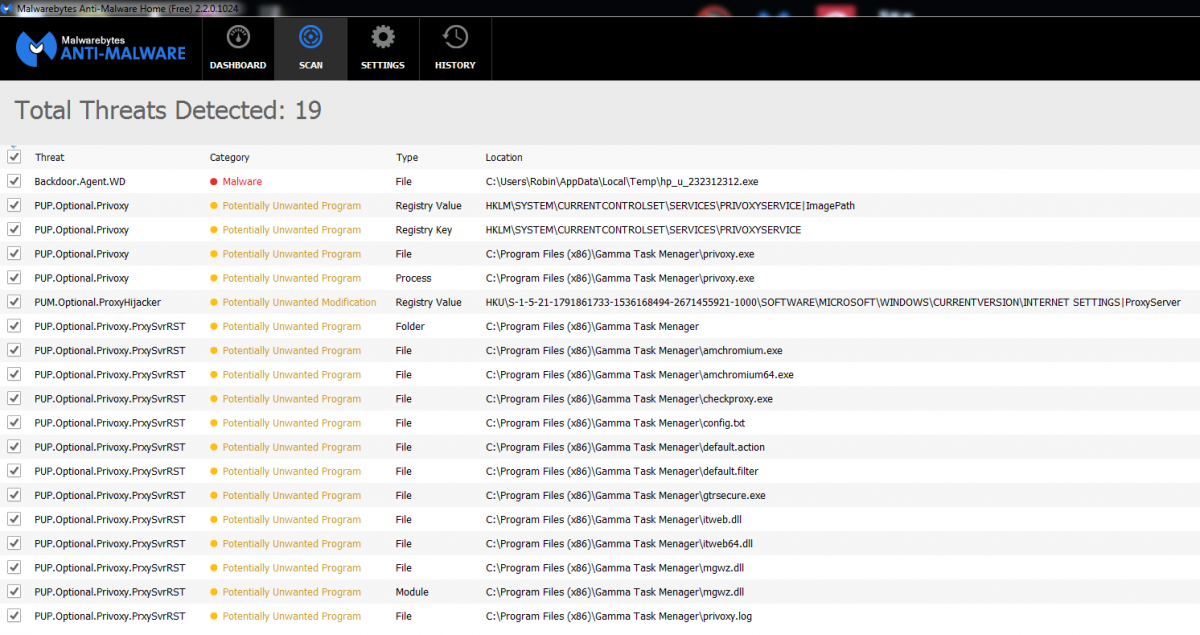
Task: Click the default.action file path
Action: (625, 447)
